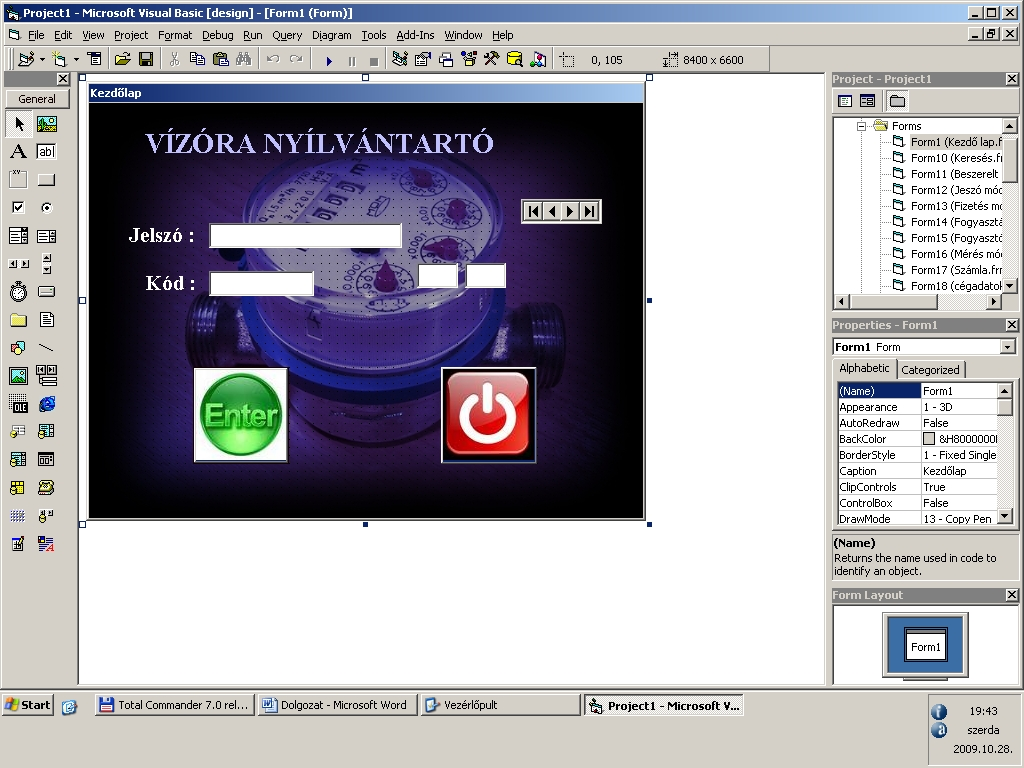Toggle Folders in Project Explorer
1024x768 pixels.
[897, 101]
